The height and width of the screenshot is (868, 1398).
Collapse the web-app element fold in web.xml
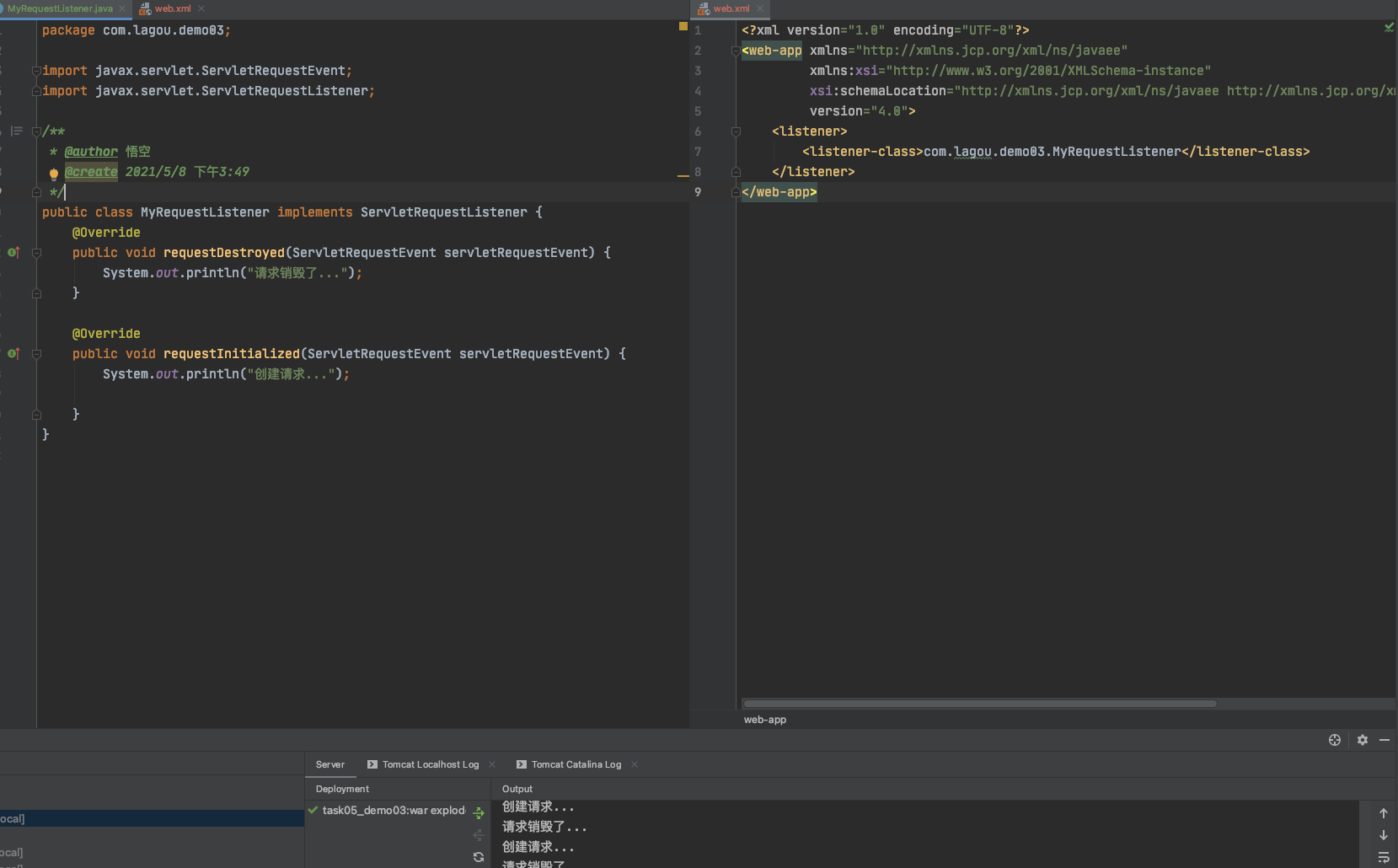coord(736,51)
